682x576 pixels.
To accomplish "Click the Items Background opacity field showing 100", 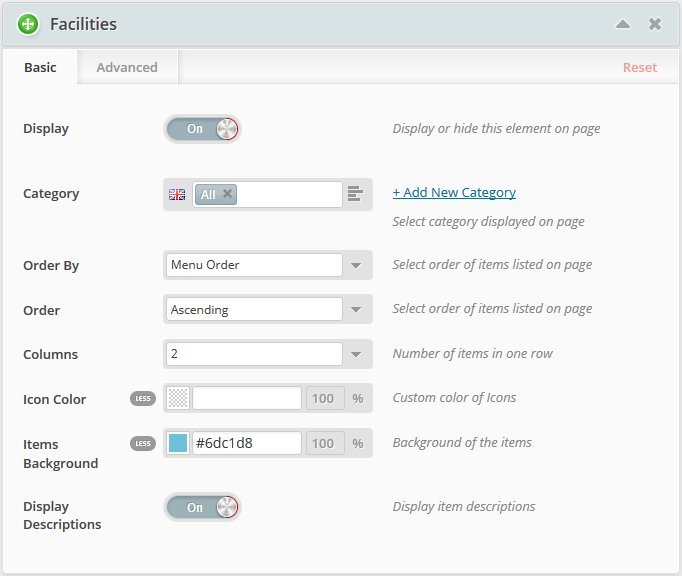I will [325, 443].
